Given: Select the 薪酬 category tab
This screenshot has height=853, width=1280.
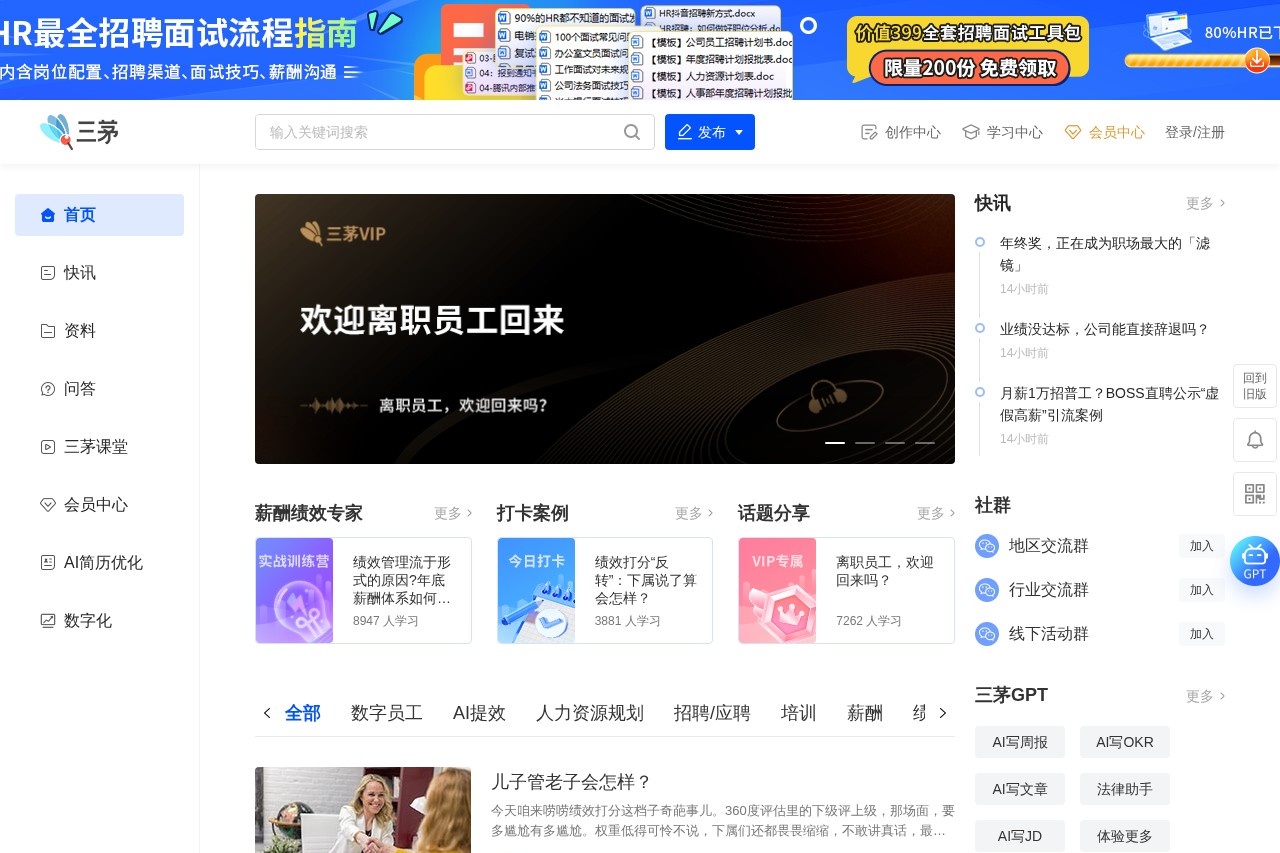Looking at the screenshot, I should click(x=865, y=713).
